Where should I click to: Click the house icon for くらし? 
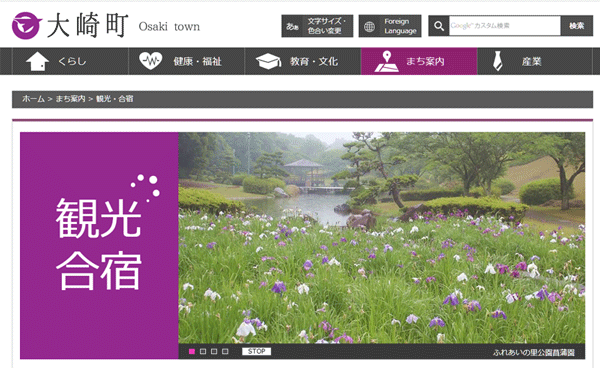coord(38,61)
